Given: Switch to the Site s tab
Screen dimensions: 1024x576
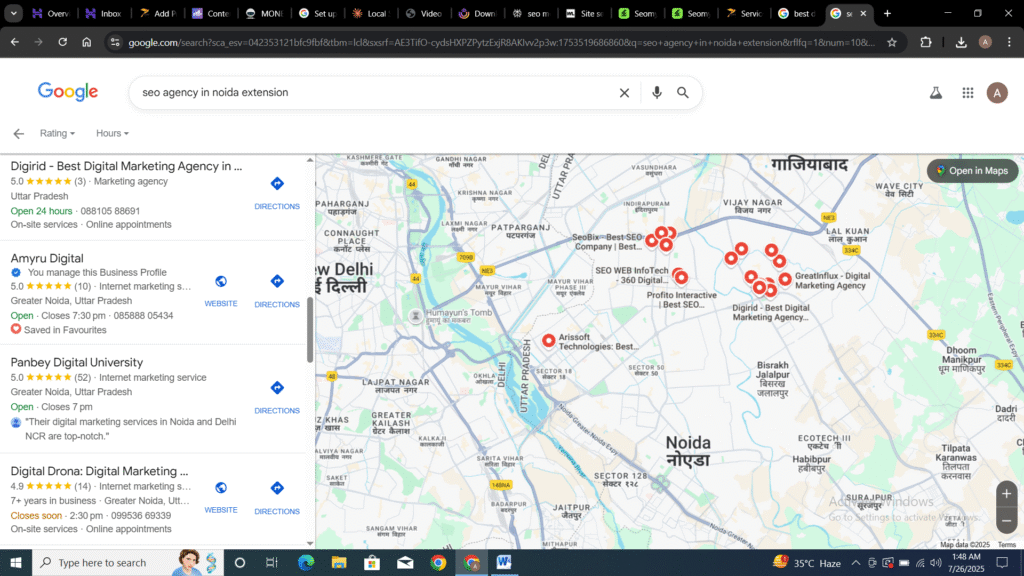Looking at the screenshot, I should point(585,13).
